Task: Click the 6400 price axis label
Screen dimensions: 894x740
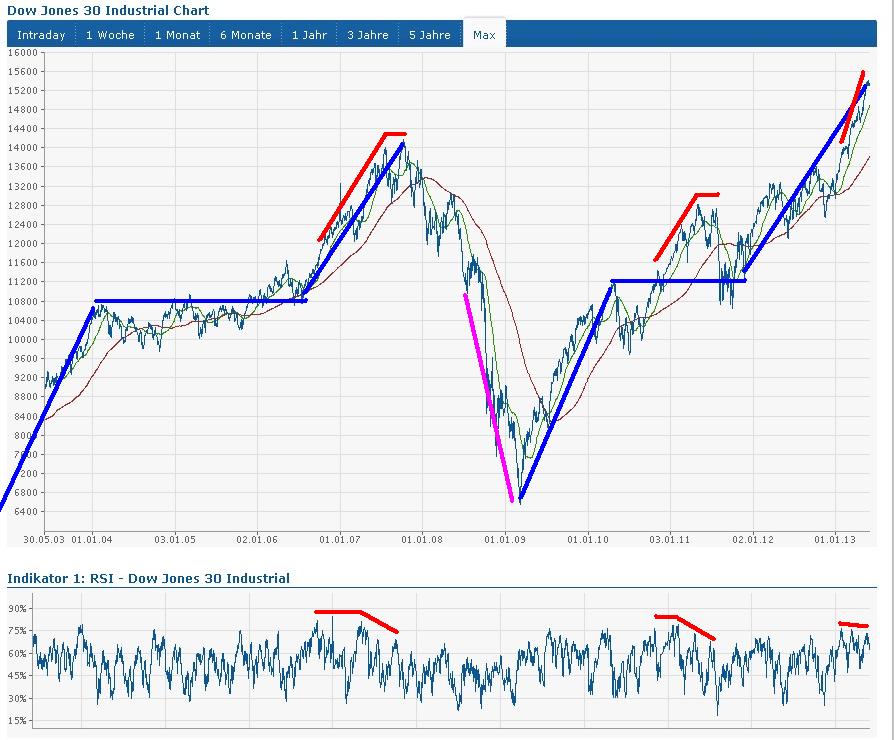Action: pos(26,511)
